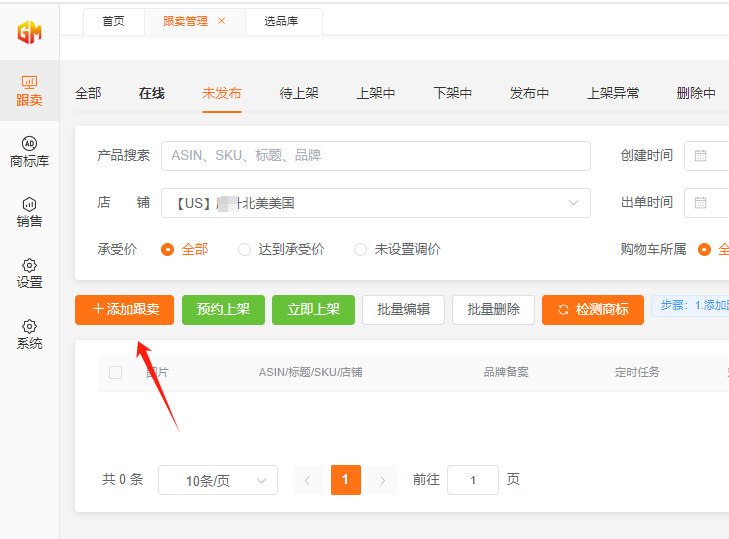Click calendar icon in 创建时间 field
The height and width of the screenshot is (539, 729).
[701, 156]
